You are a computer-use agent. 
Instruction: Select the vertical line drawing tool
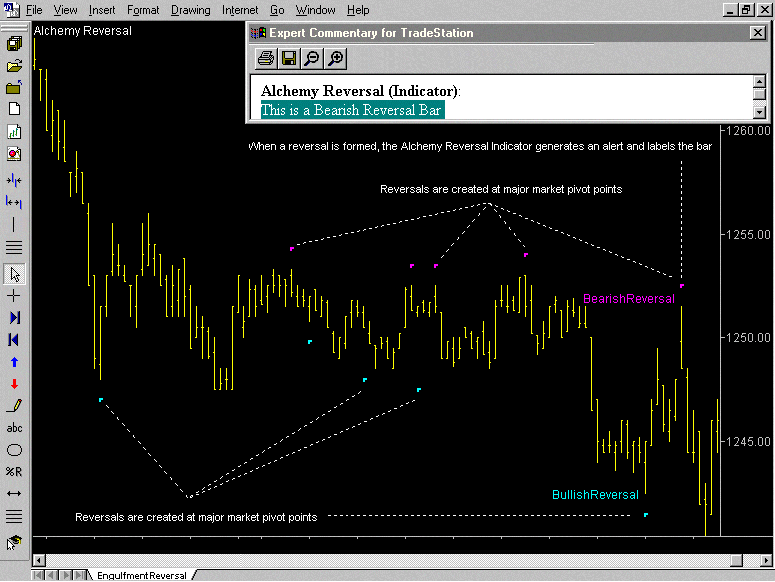point(13,224)
